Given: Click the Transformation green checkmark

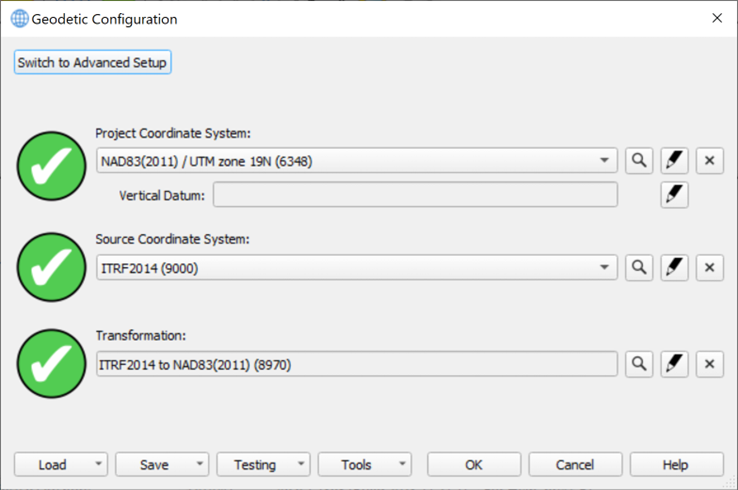Looking at the screenshot, I should [x=52, y=364].
